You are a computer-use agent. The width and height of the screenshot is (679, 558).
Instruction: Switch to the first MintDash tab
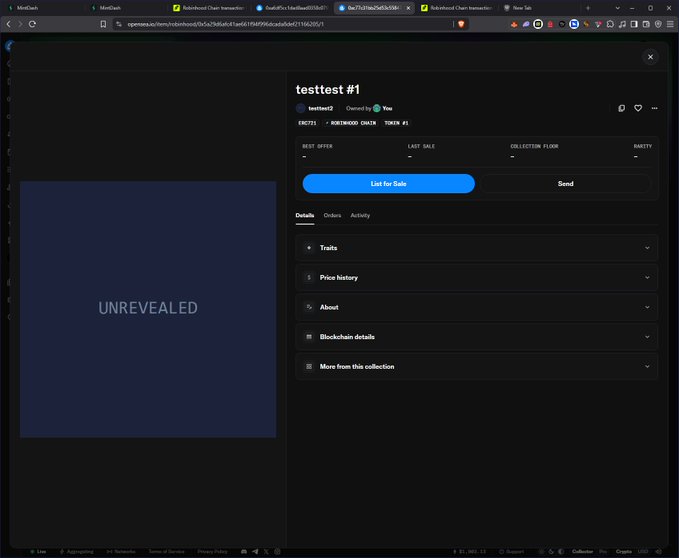41,8
